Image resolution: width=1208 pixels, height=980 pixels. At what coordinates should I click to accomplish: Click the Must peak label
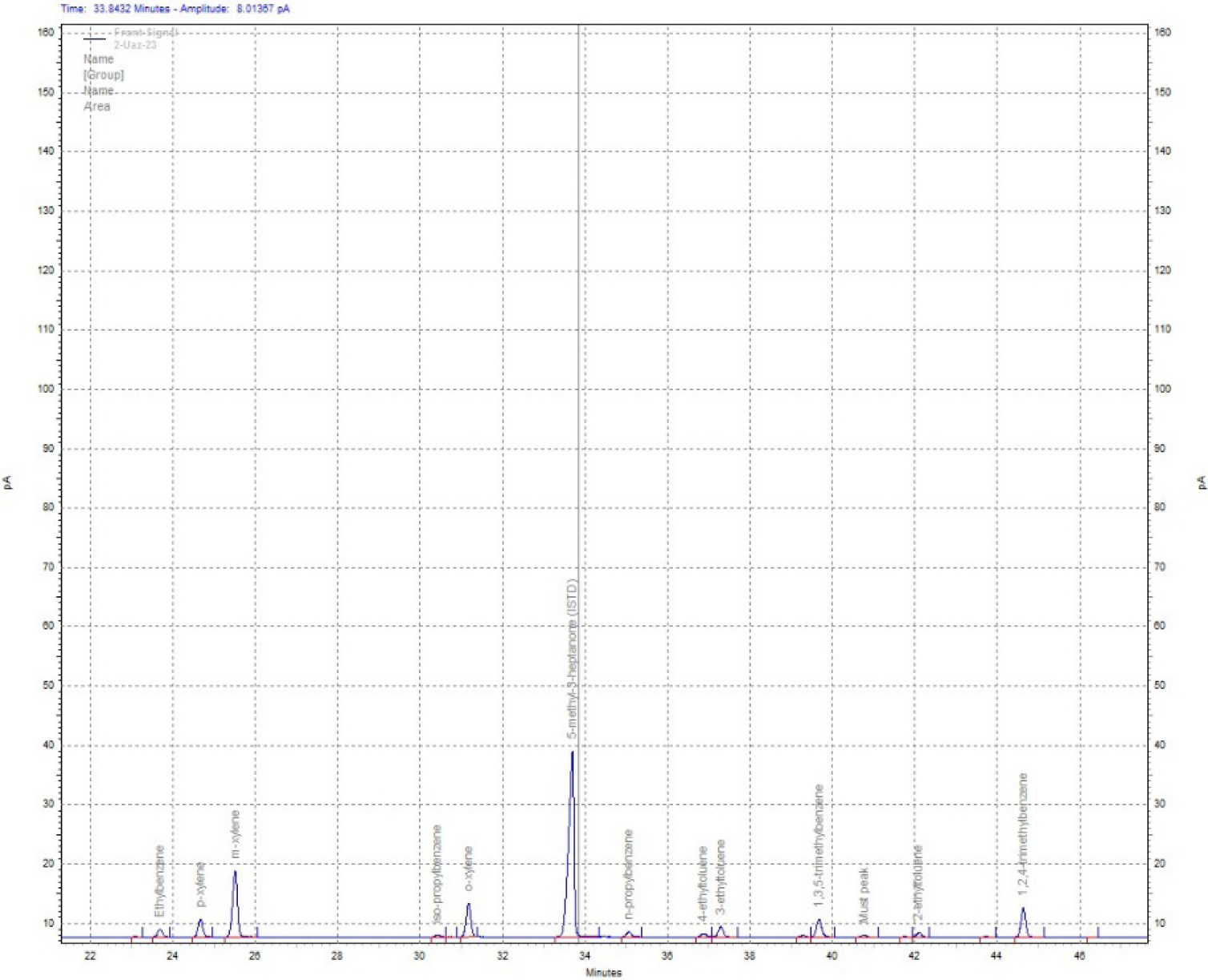864,894
